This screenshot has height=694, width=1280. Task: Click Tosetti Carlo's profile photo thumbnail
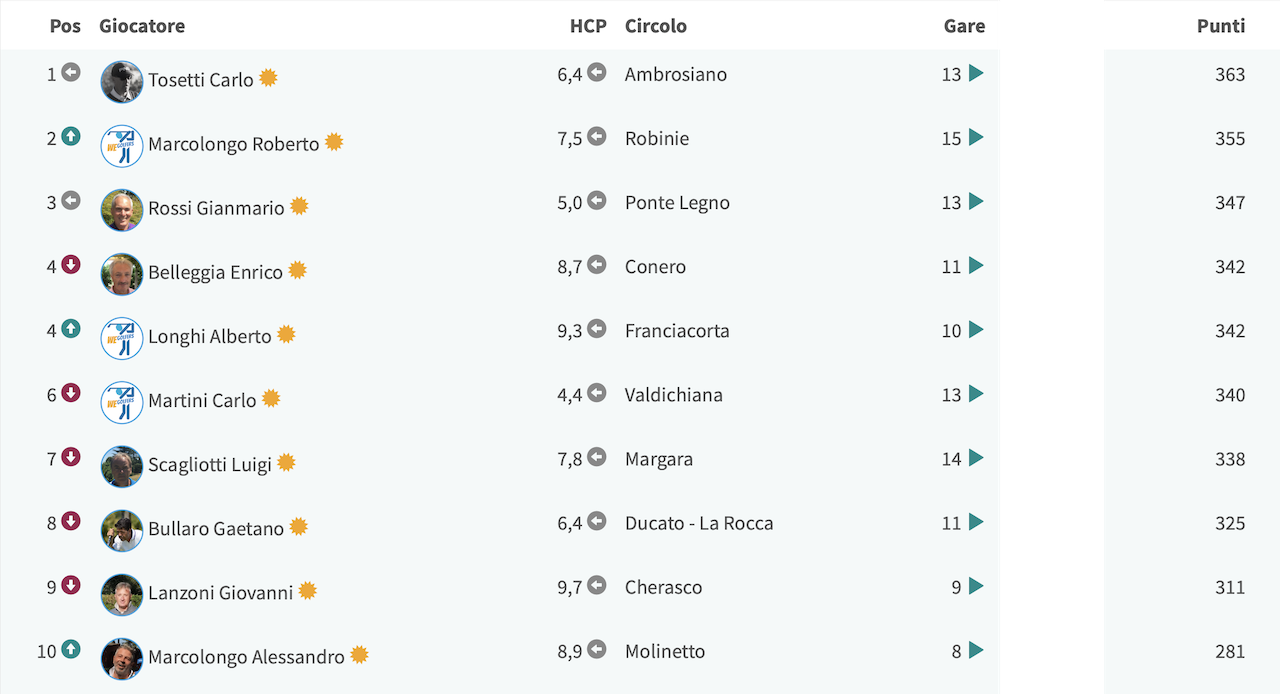122,82
